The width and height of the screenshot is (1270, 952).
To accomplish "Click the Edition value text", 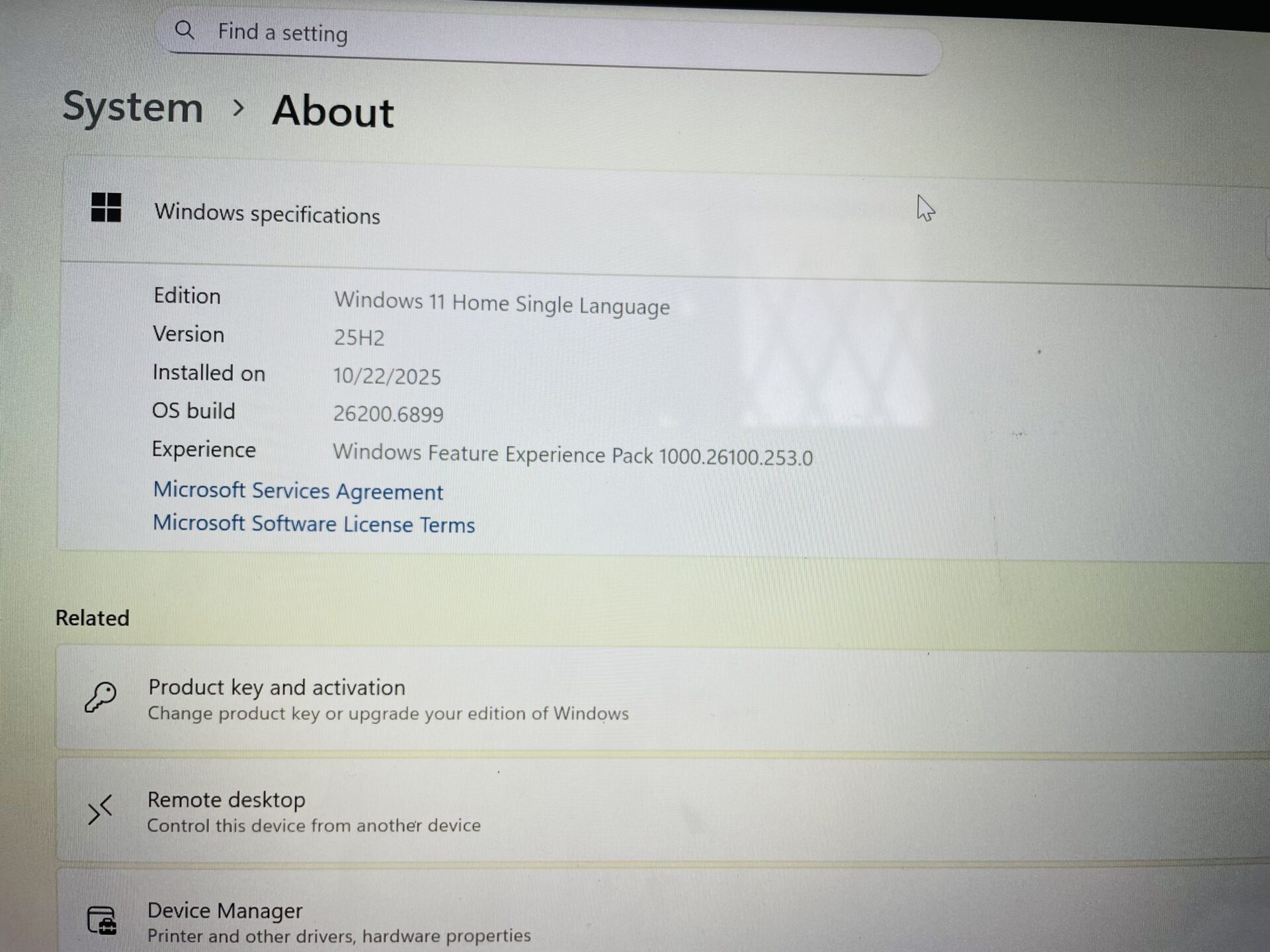I will pyautogui.click(x=501, y=303).
